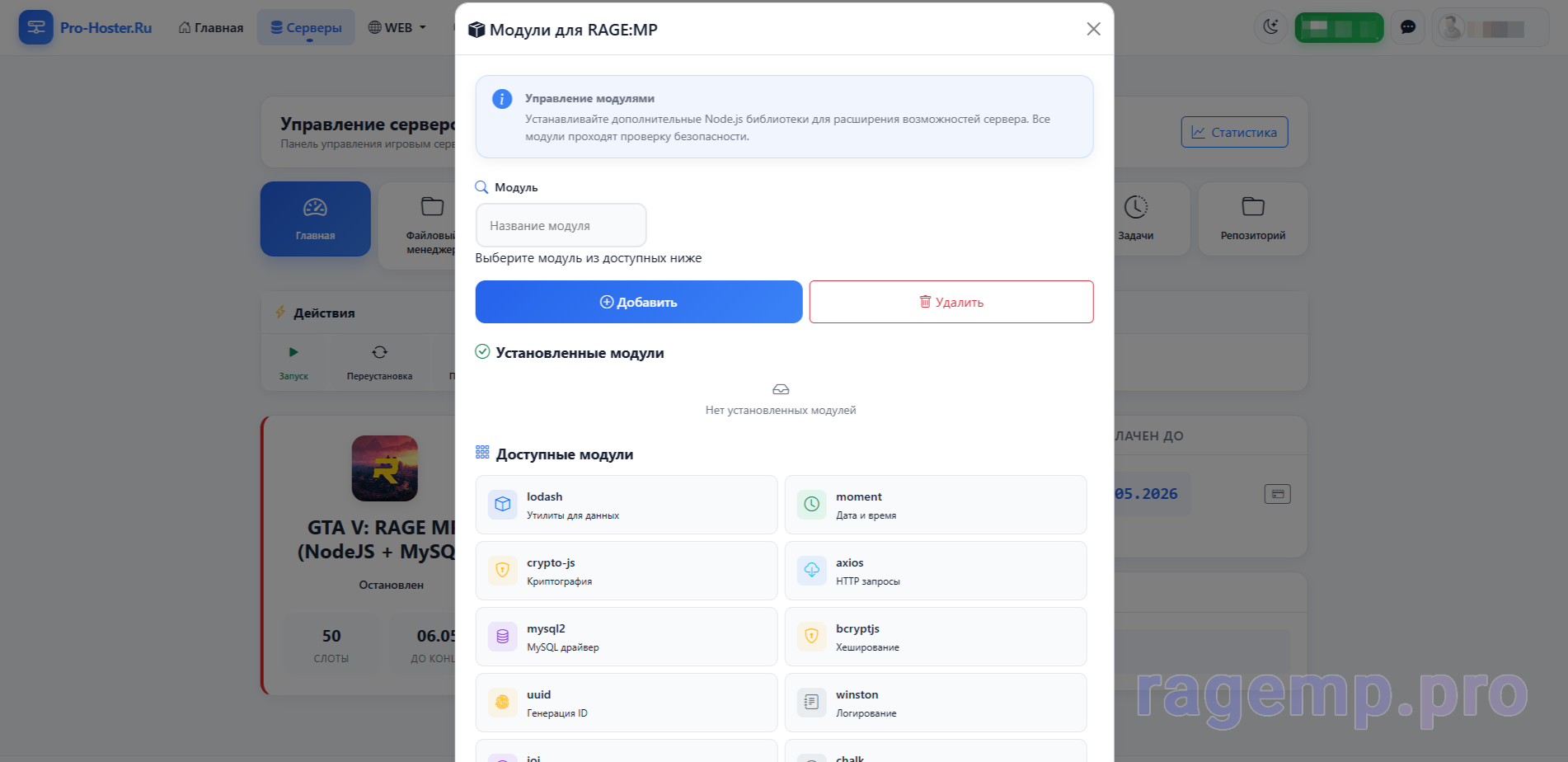Open the Серверы menu item

pyautogui.click(x=306, y=27)
